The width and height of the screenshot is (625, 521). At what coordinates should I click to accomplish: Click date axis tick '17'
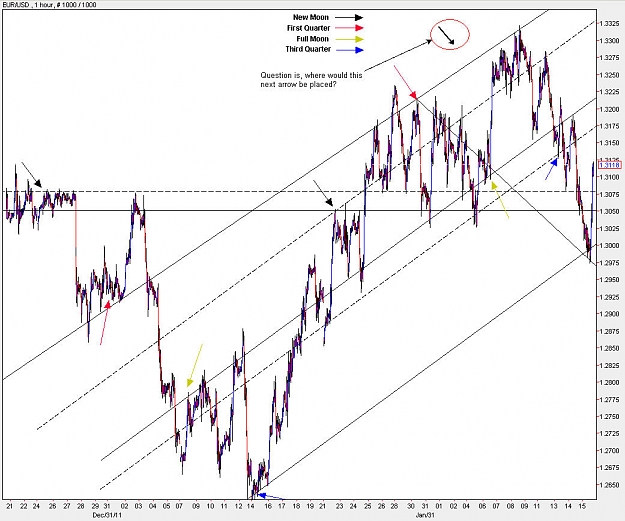click(282, 506)
